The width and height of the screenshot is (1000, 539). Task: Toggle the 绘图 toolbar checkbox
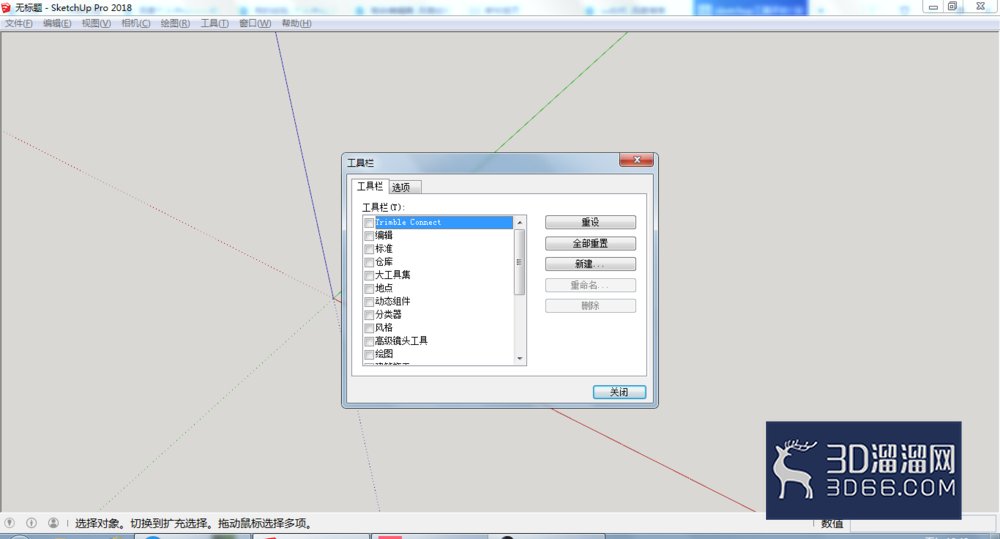pyautogui.click(x=369, y=354)
